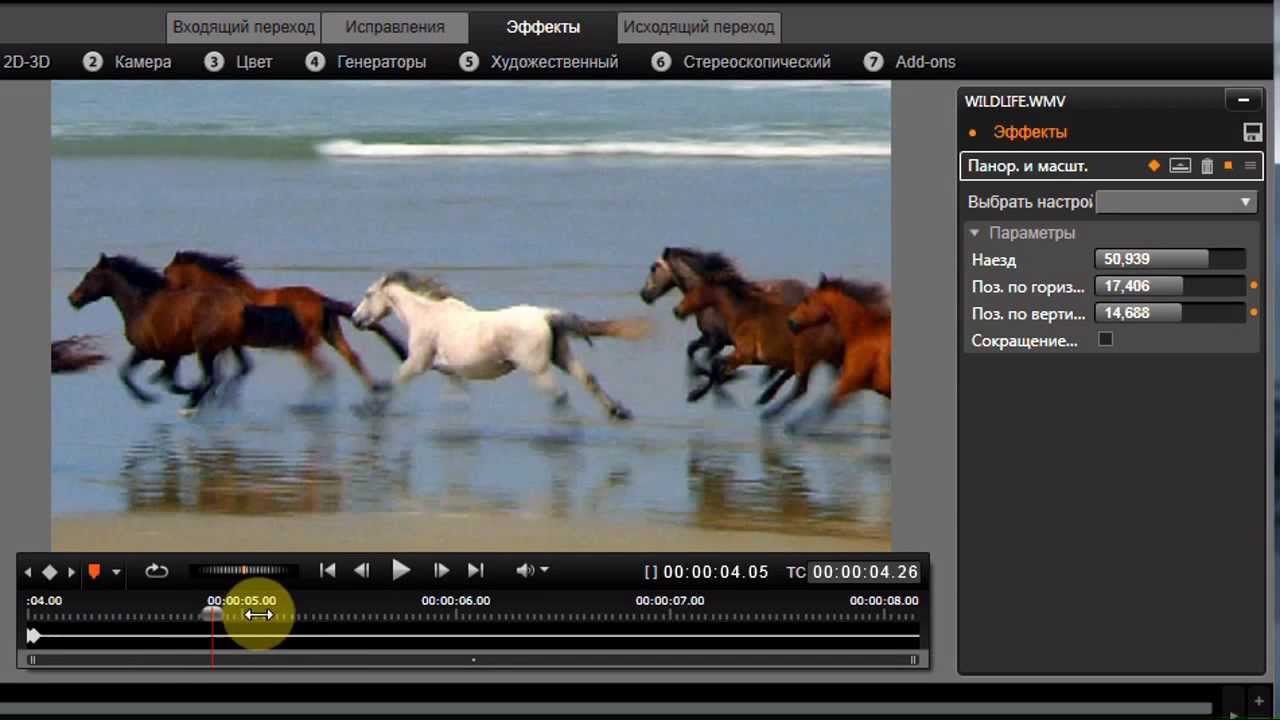Screen dimensions: 1280x720
Task: Click the 00:00:08.00 mark on the ruler
Action: tap(884, 601)
